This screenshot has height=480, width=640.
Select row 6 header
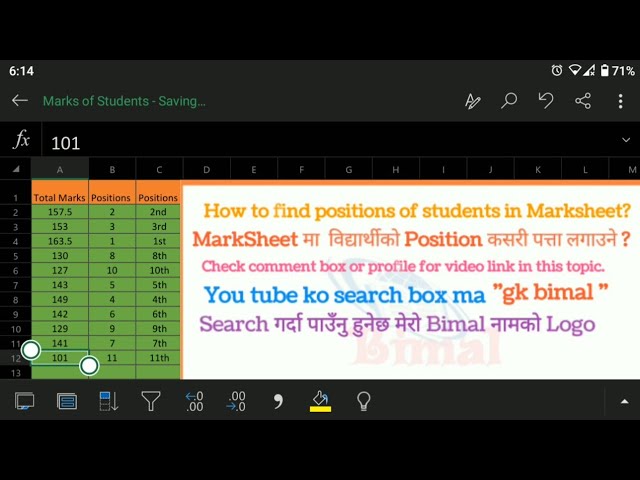tap(16, 271)
